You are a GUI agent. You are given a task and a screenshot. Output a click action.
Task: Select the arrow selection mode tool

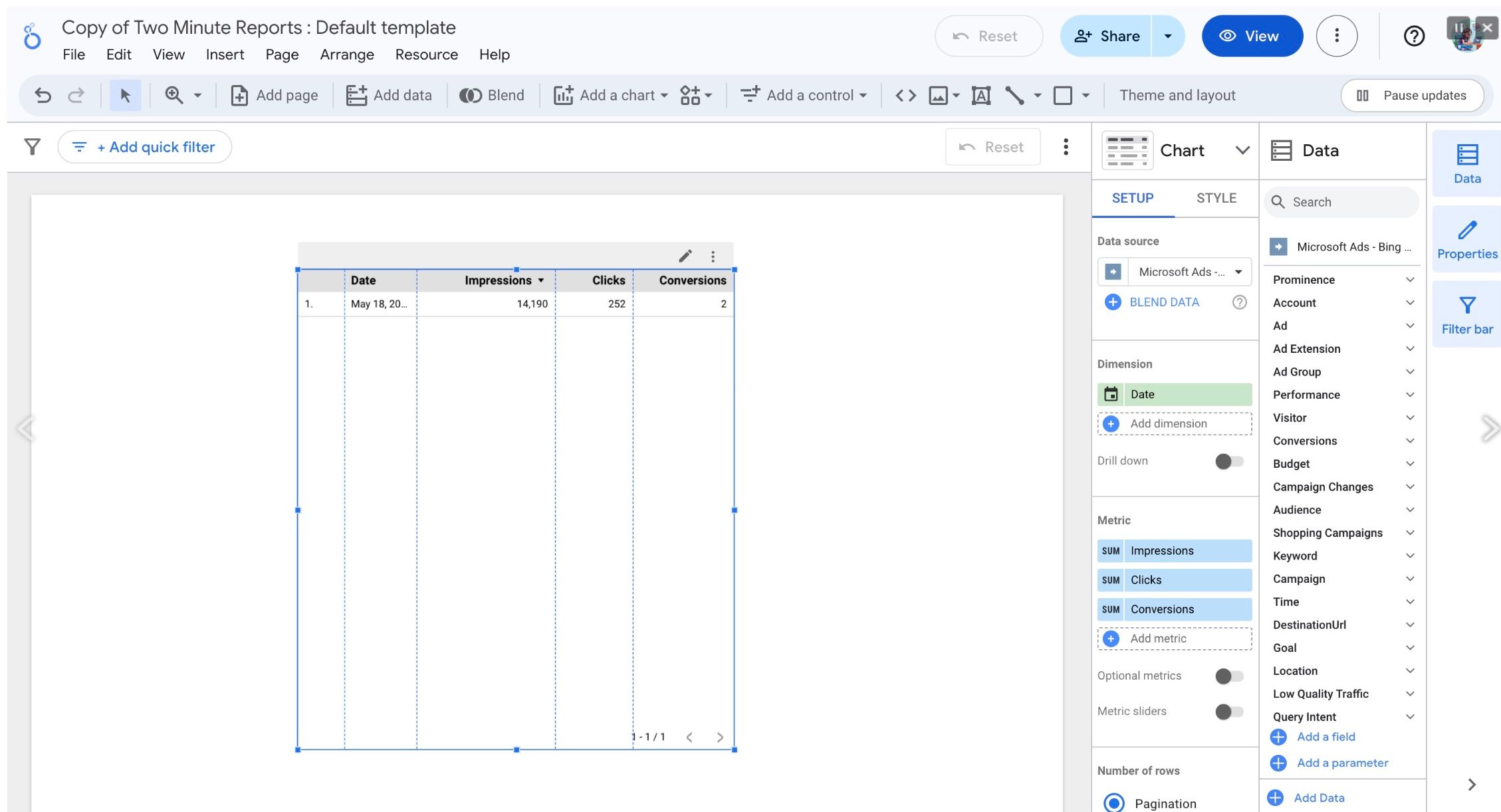click(x=125, y=96)
